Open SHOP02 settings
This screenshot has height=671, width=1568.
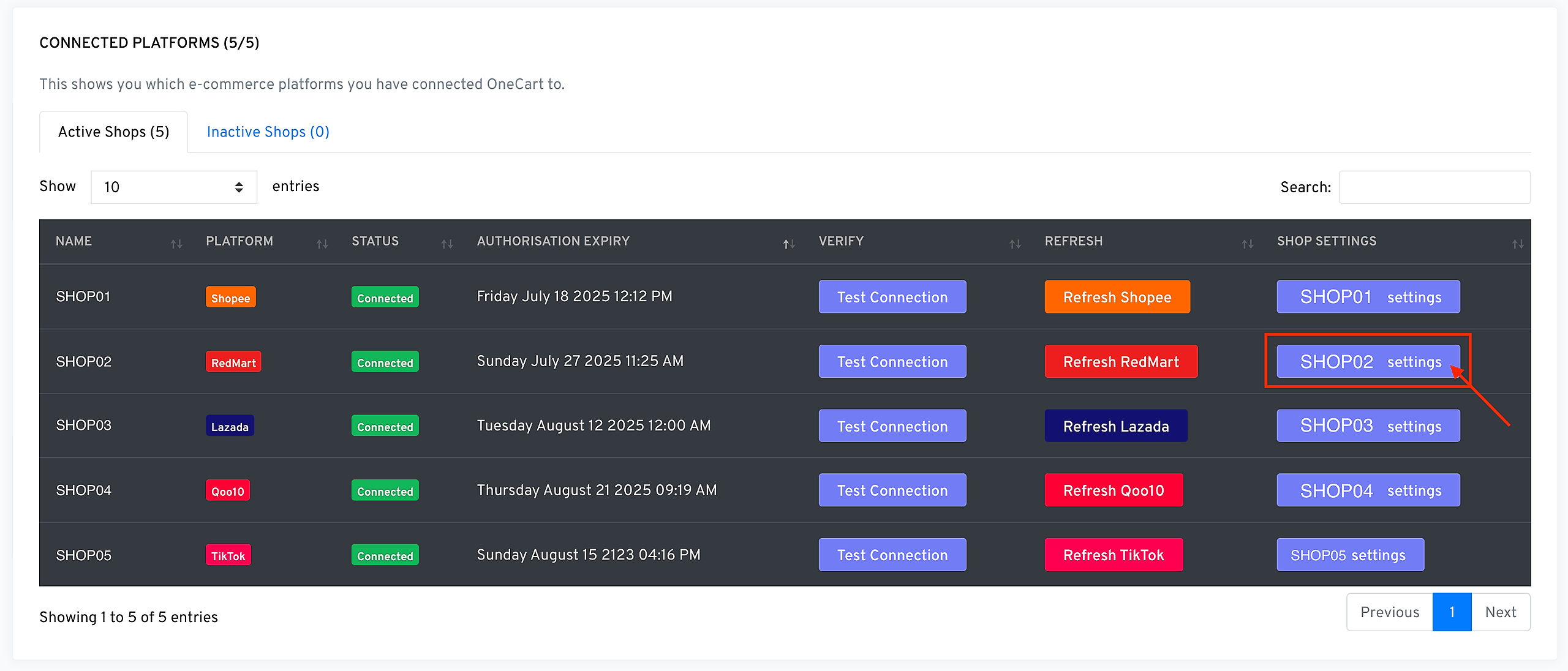(x=1368, y=361)
